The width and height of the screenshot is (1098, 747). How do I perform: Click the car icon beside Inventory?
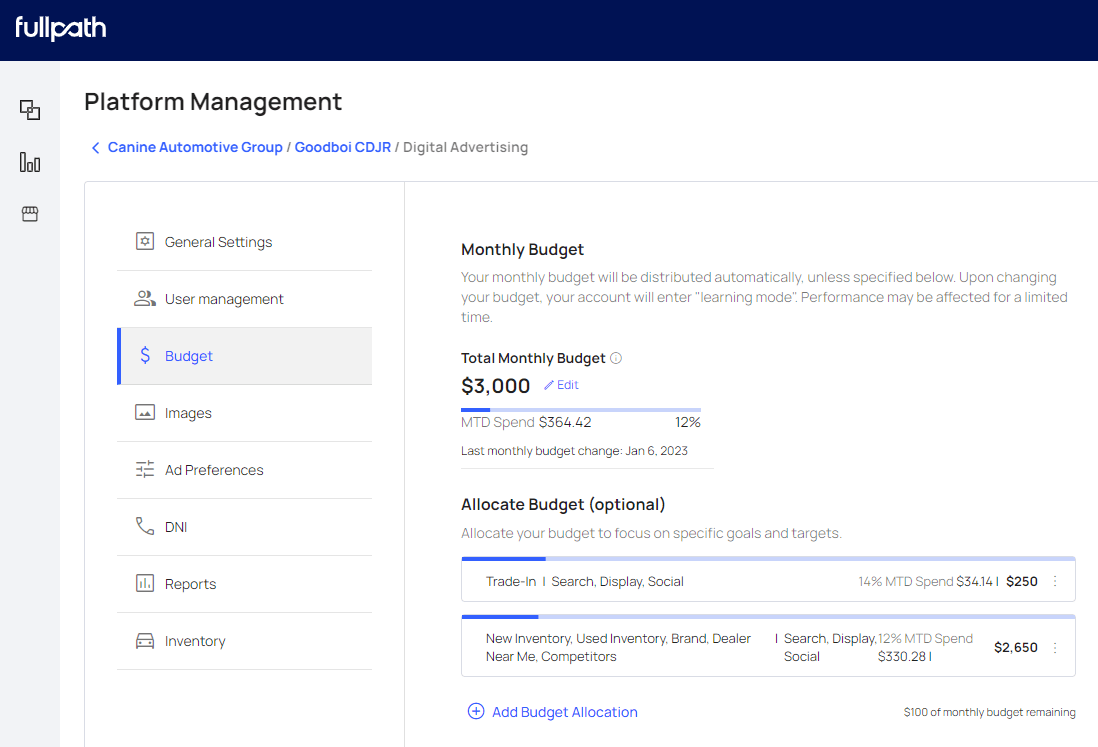point(146,640)
